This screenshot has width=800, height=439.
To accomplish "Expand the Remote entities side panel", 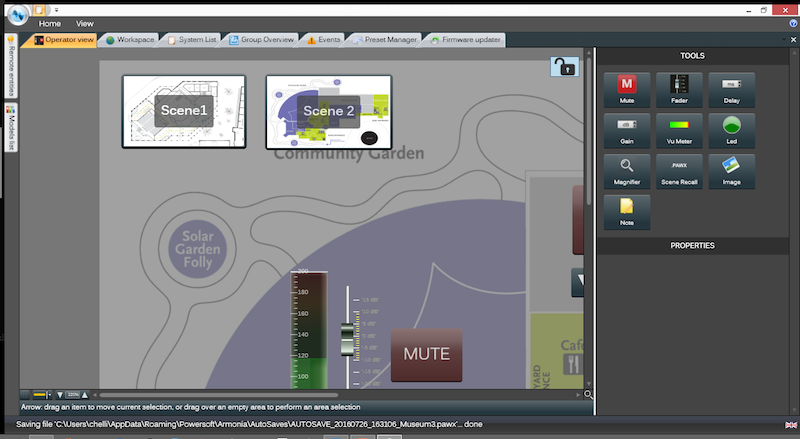I will pos(10,63).
